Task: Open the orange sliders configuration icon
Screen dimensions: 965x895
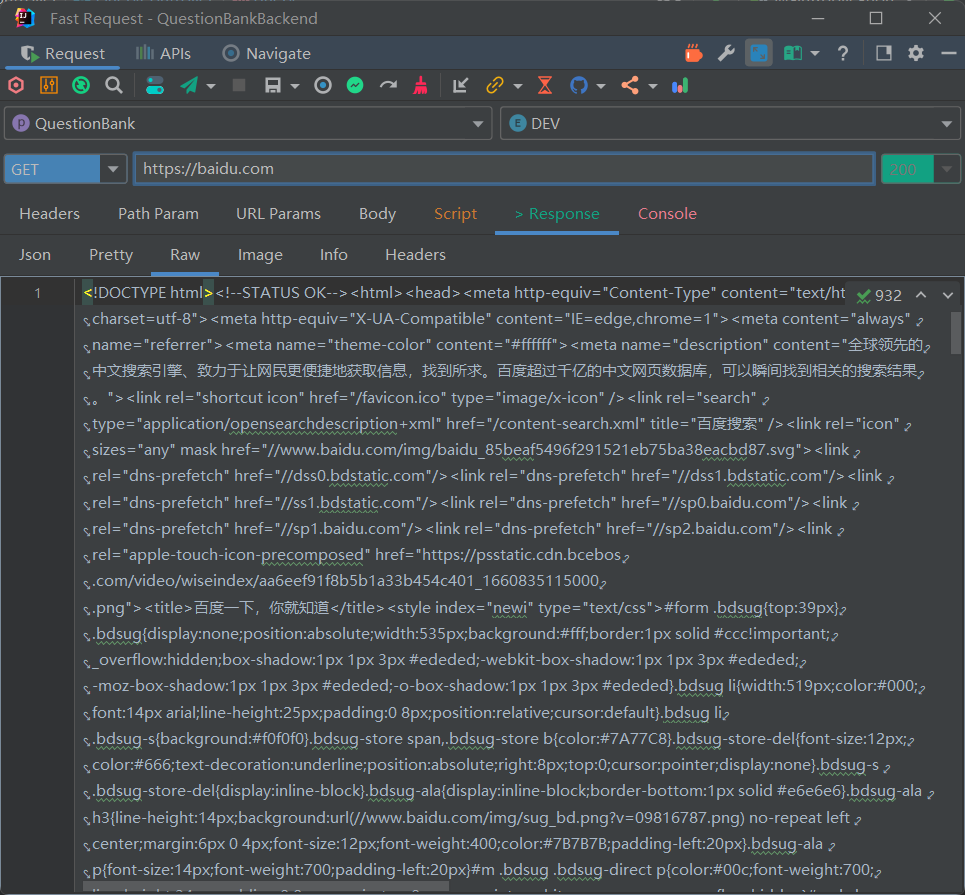Action: [x=49, y=86]
